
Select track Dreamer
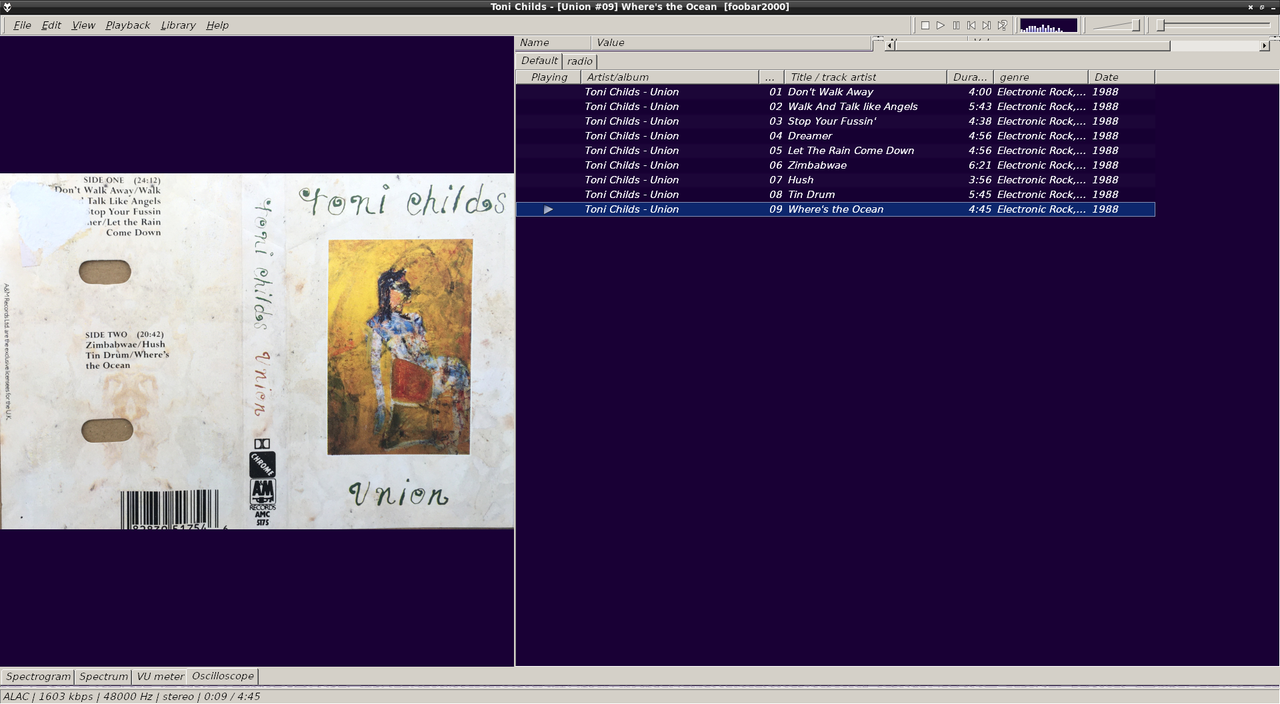(835, 136)
